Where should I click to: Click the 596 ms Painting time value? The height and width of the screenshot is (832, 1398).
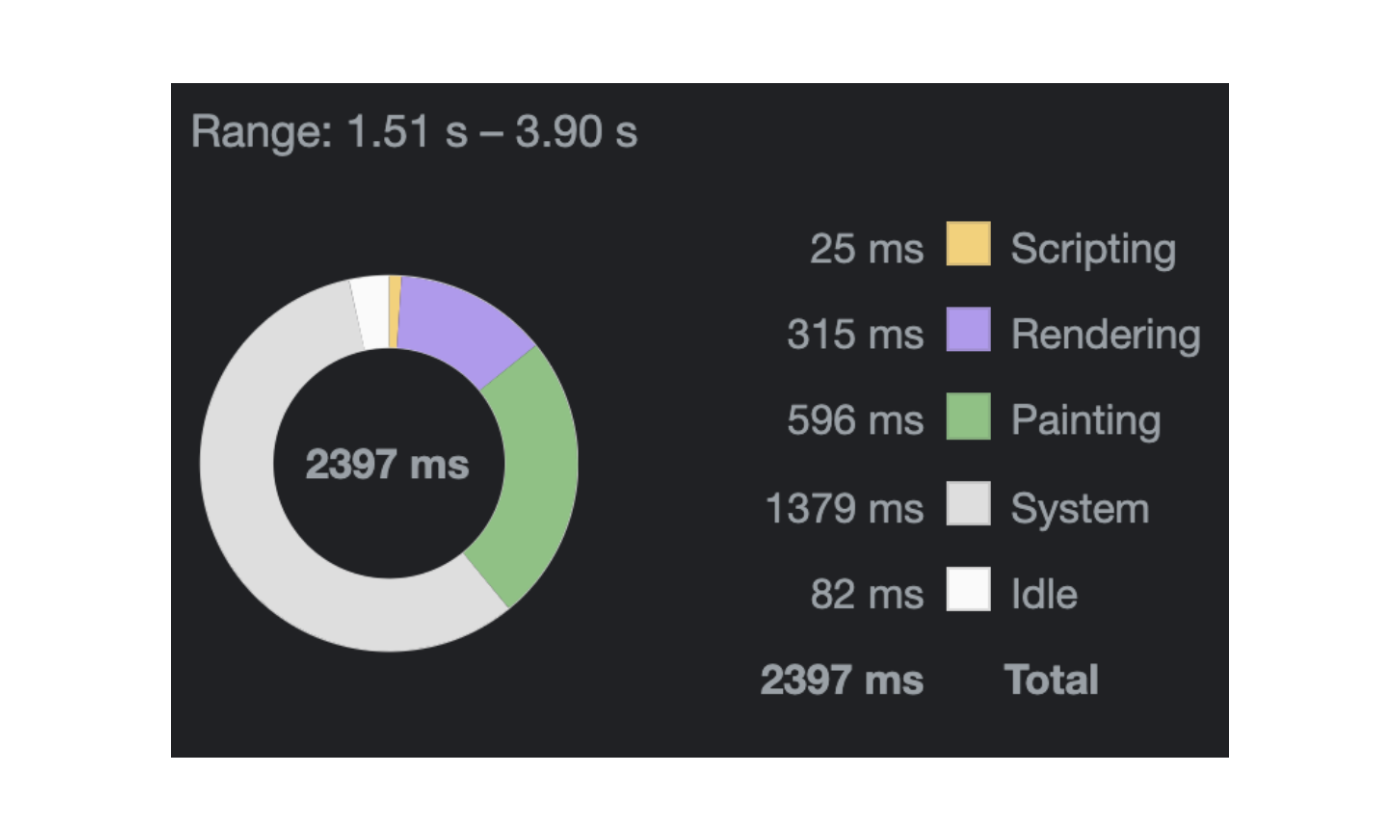click(x=855, y=421)
